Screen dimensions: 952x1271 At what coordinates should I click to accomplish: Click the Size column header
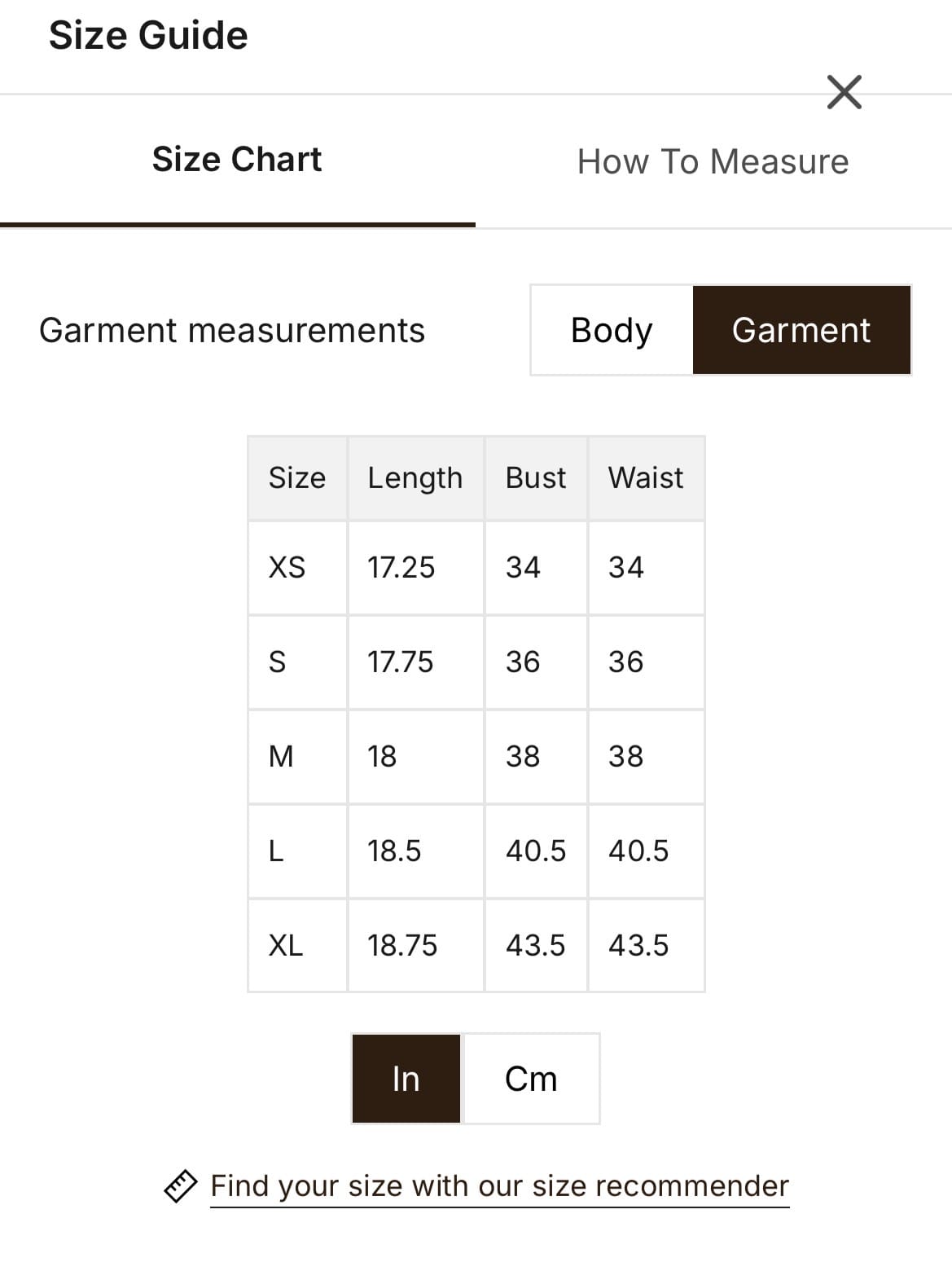click(297, 477)
